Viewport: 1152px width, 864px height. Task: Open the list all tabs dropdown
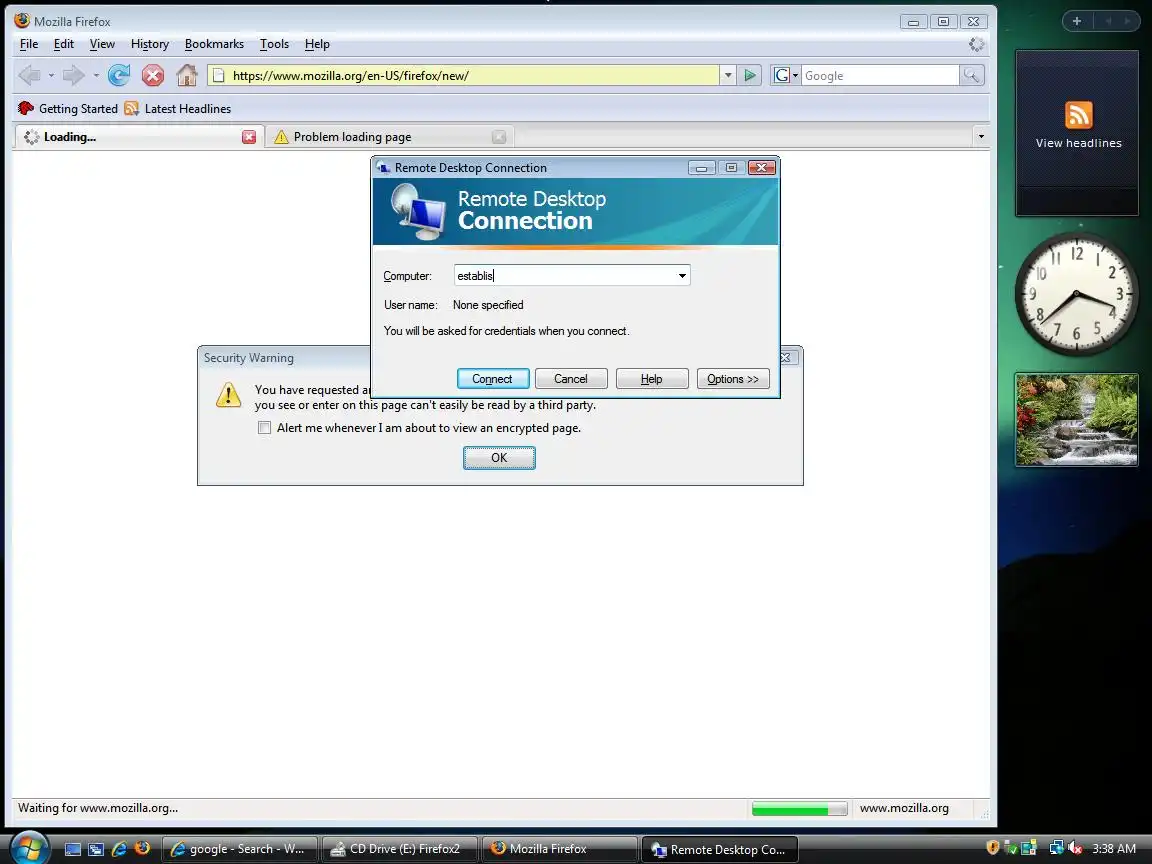(980, 137)
